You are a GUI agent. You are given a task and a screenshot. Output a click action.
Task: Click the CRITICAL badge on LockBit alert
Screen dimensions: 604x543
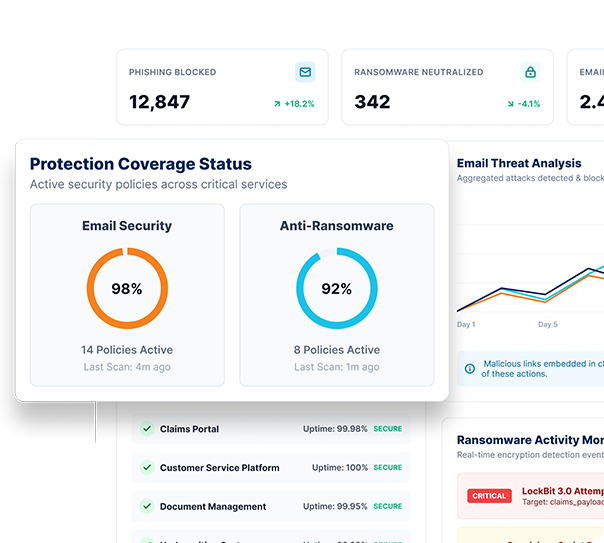click(489, 496)
